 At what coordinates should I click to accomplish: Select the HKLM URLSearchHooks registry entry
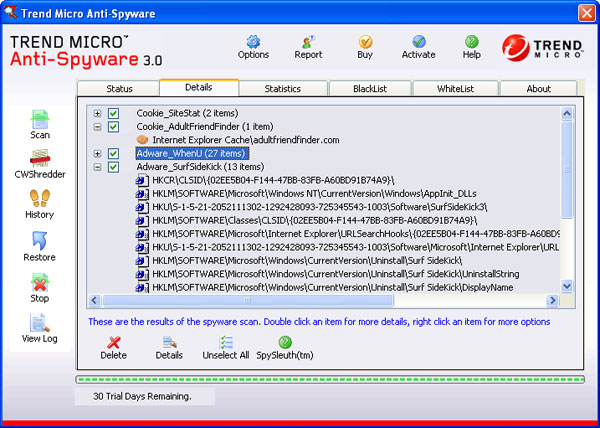coord(356,234)
